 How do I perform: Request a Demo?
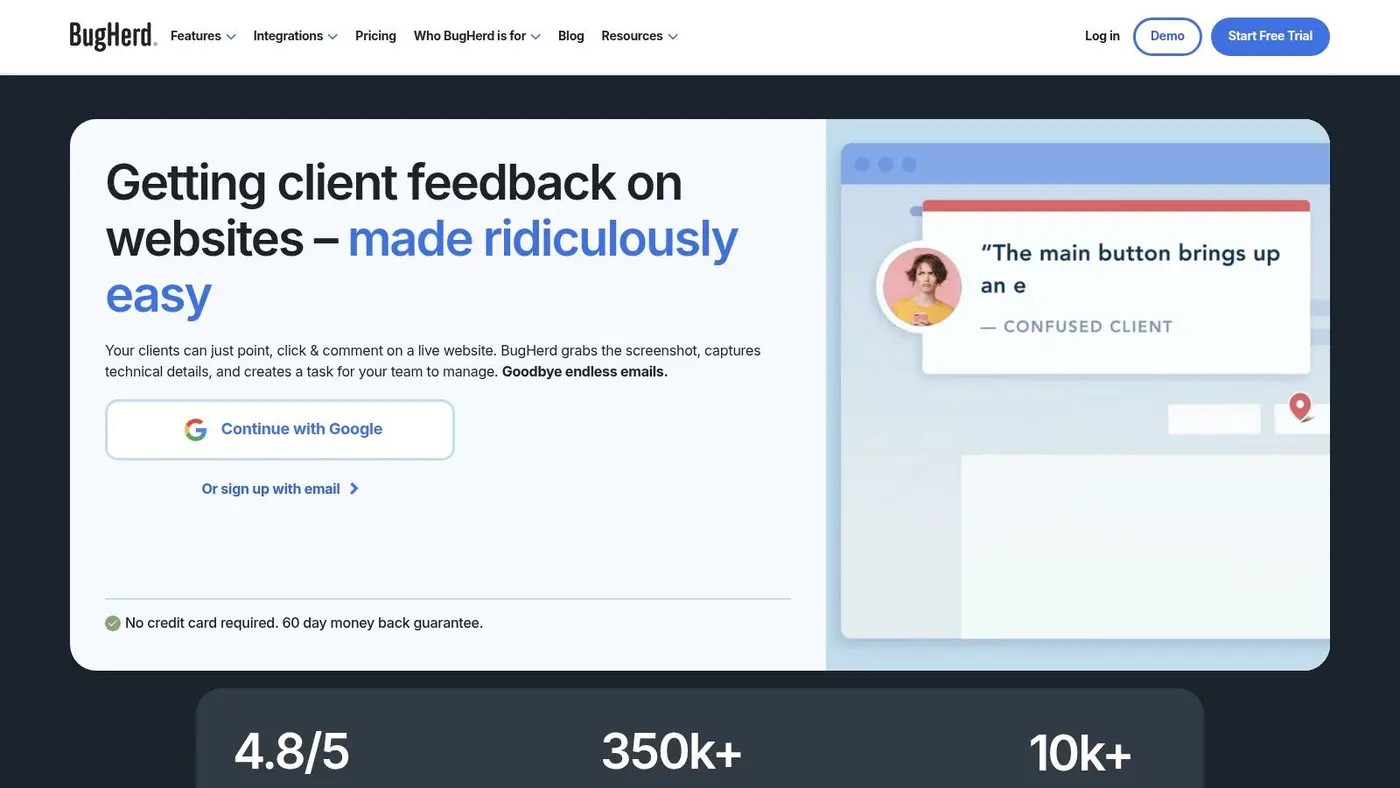(1167, 36)
